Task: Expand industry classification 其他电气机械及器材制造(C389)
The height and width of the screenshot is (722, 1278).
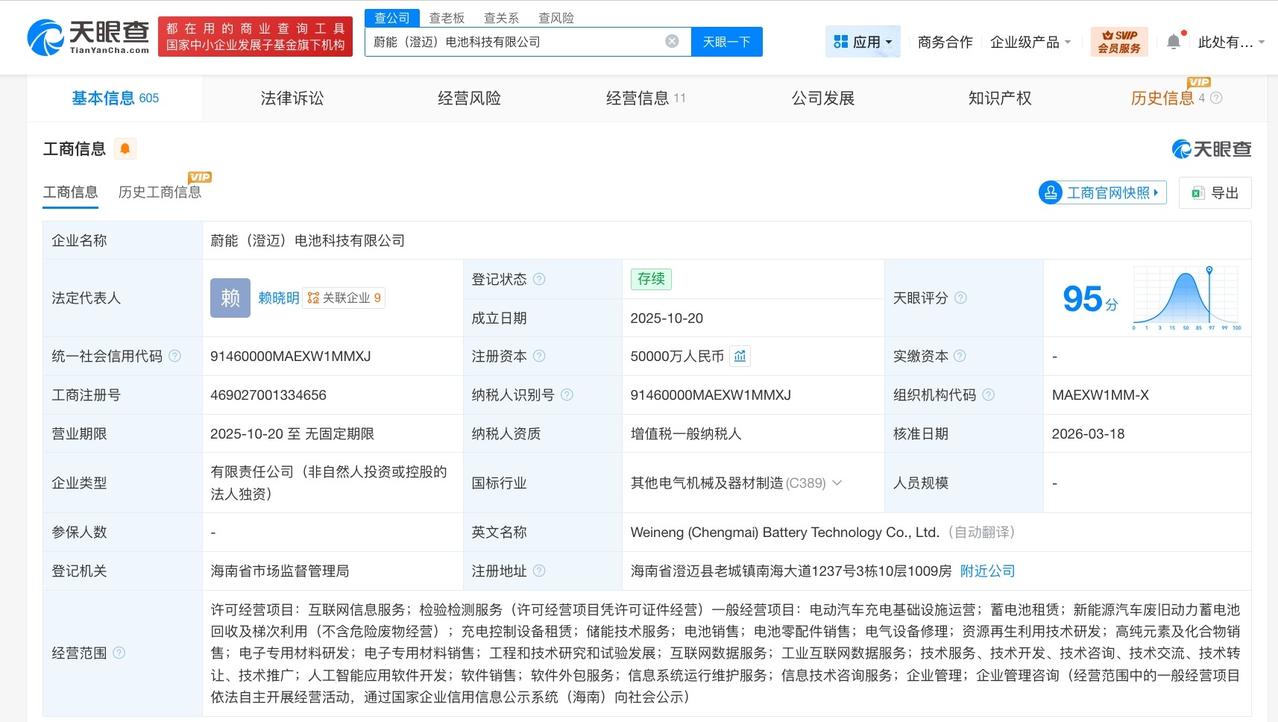Action: coord(834,482)
